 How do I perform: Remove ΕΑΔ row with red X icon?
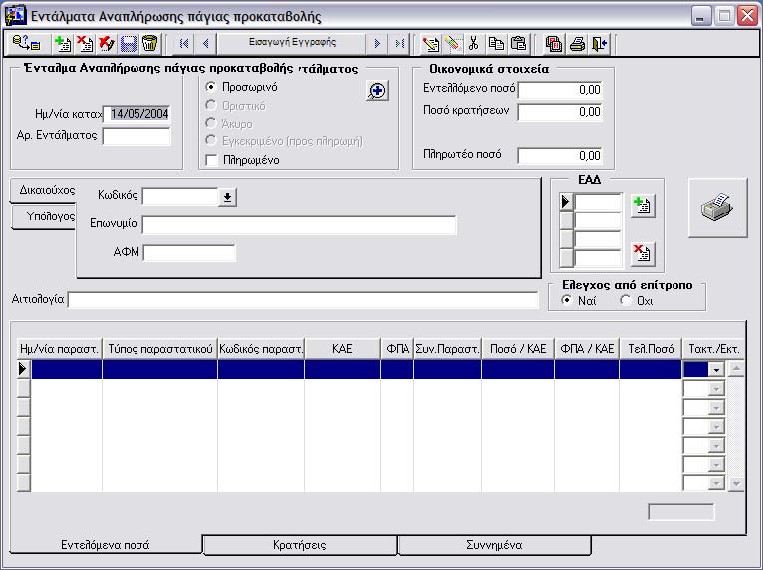(x=642, y=255)
